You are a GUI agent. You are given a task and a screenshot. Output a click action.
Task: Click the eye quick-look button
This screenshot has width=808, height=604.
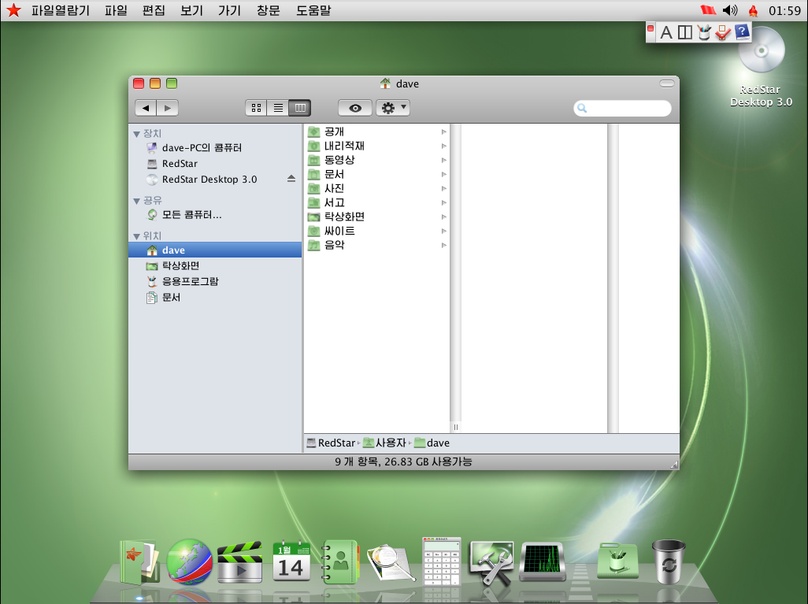point(355,108)
